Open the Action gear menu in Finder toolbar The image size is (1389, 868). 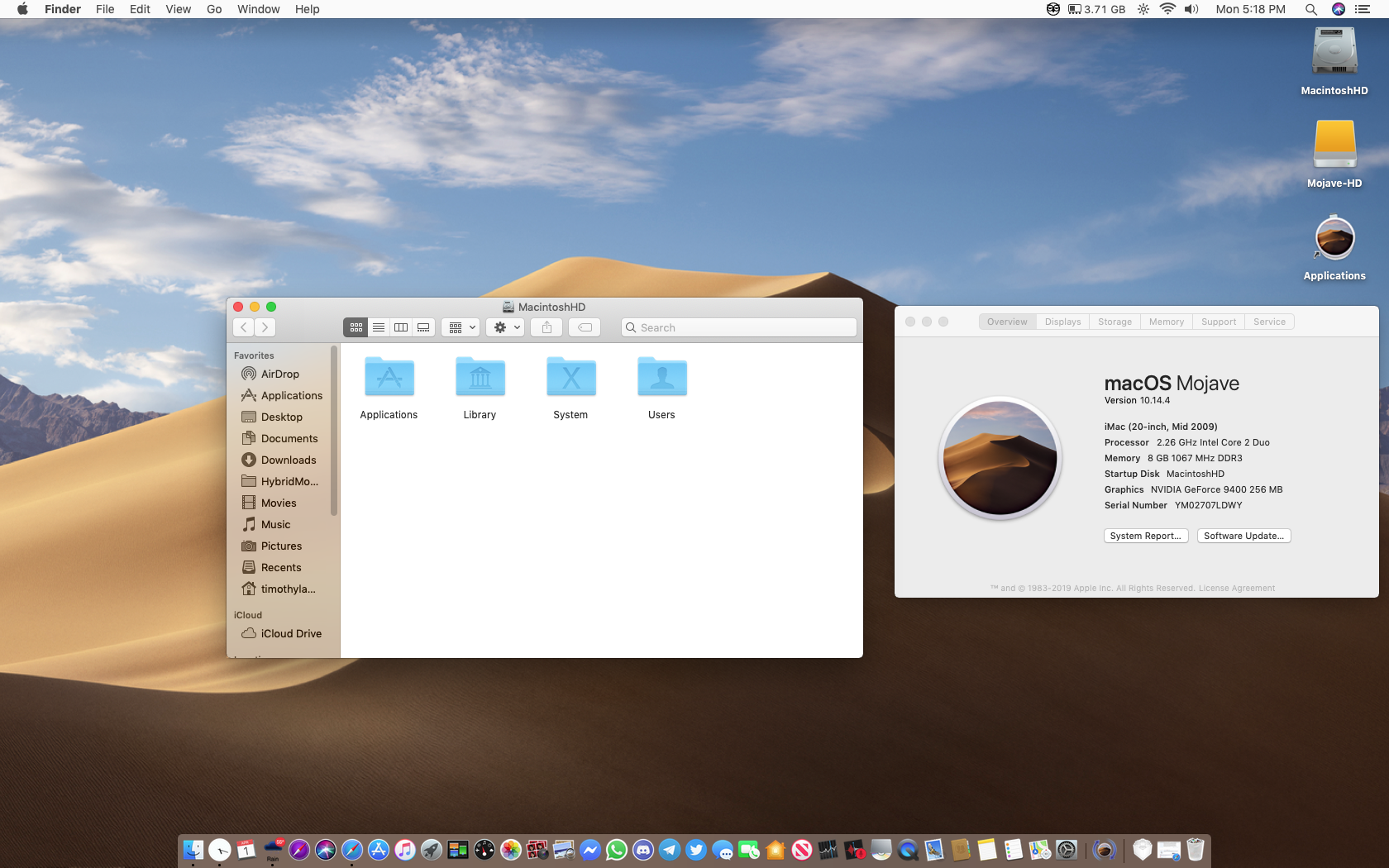coord(505,327)
